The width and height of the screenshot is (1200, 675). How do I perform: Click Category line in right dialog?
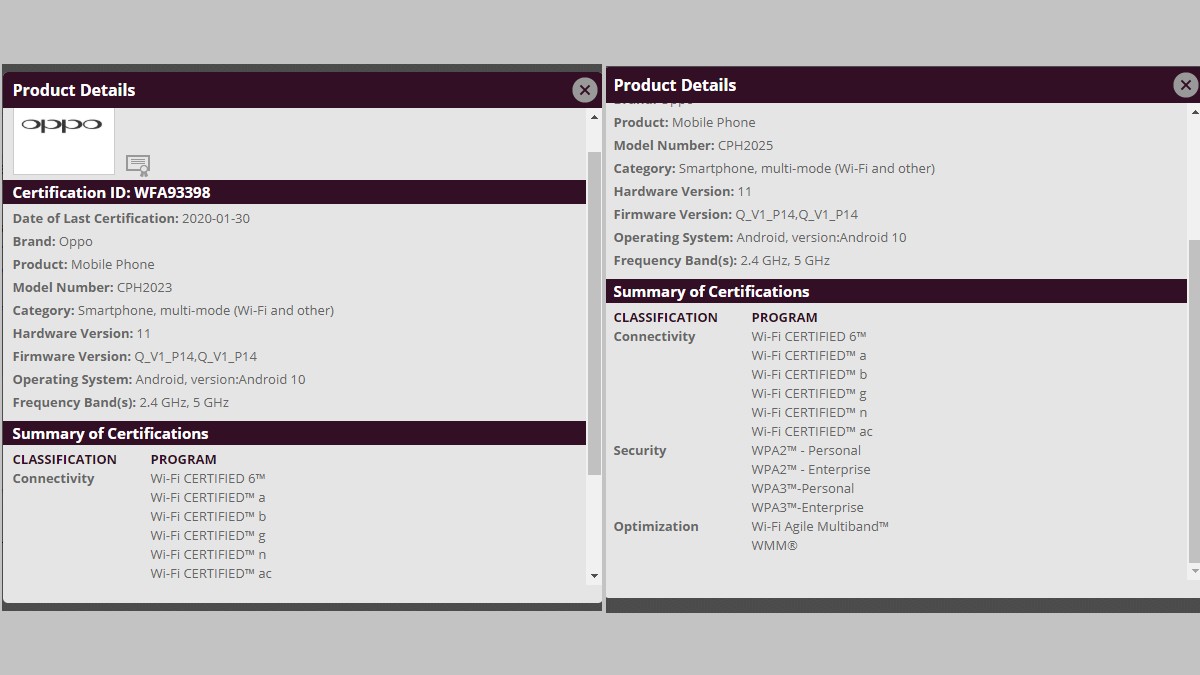click(775, 168)
